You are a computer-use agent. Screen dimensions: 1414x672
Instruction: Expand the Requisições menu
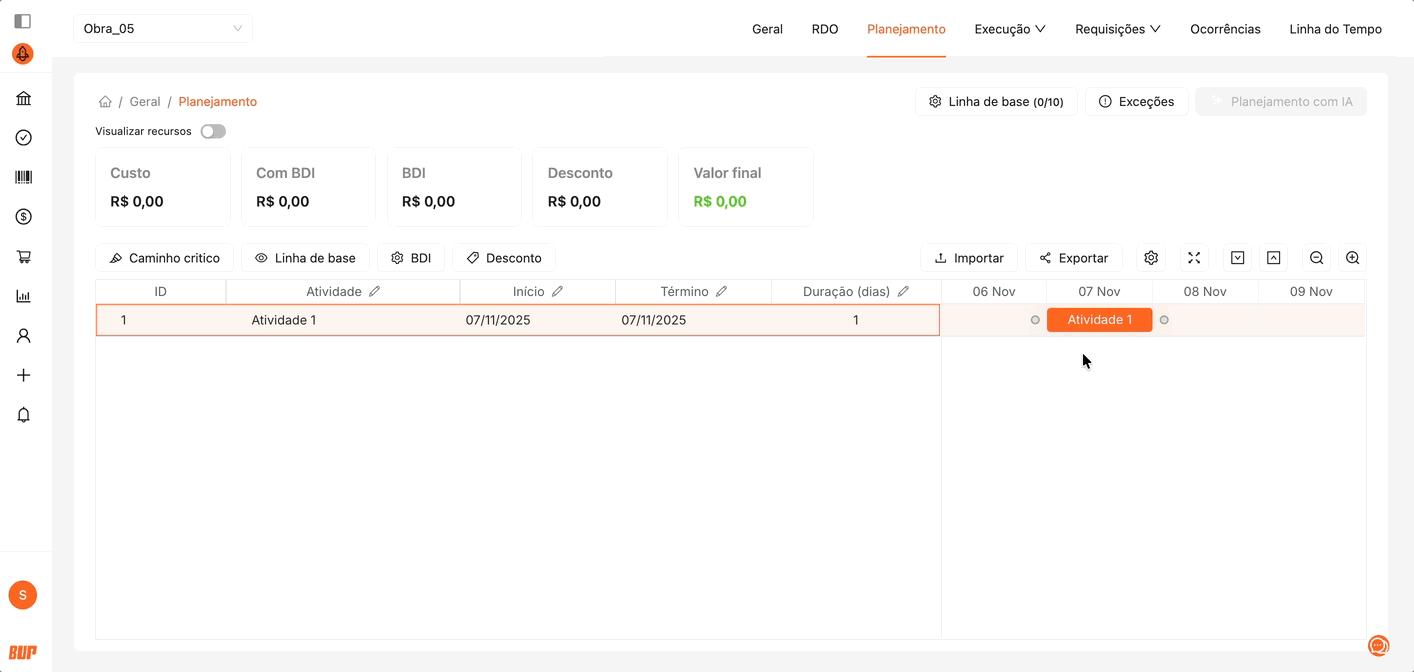[1117, 29]
